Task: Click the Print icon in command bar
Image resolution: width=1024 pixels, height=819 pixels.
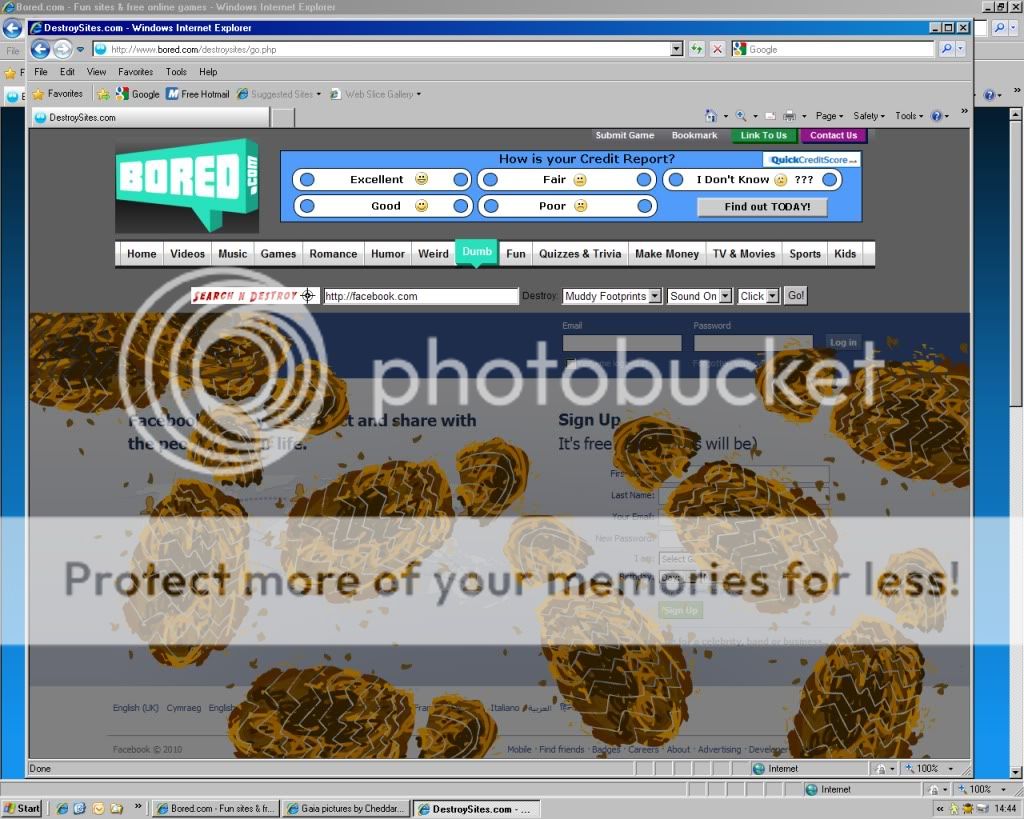Action: [x=789, y=116]
